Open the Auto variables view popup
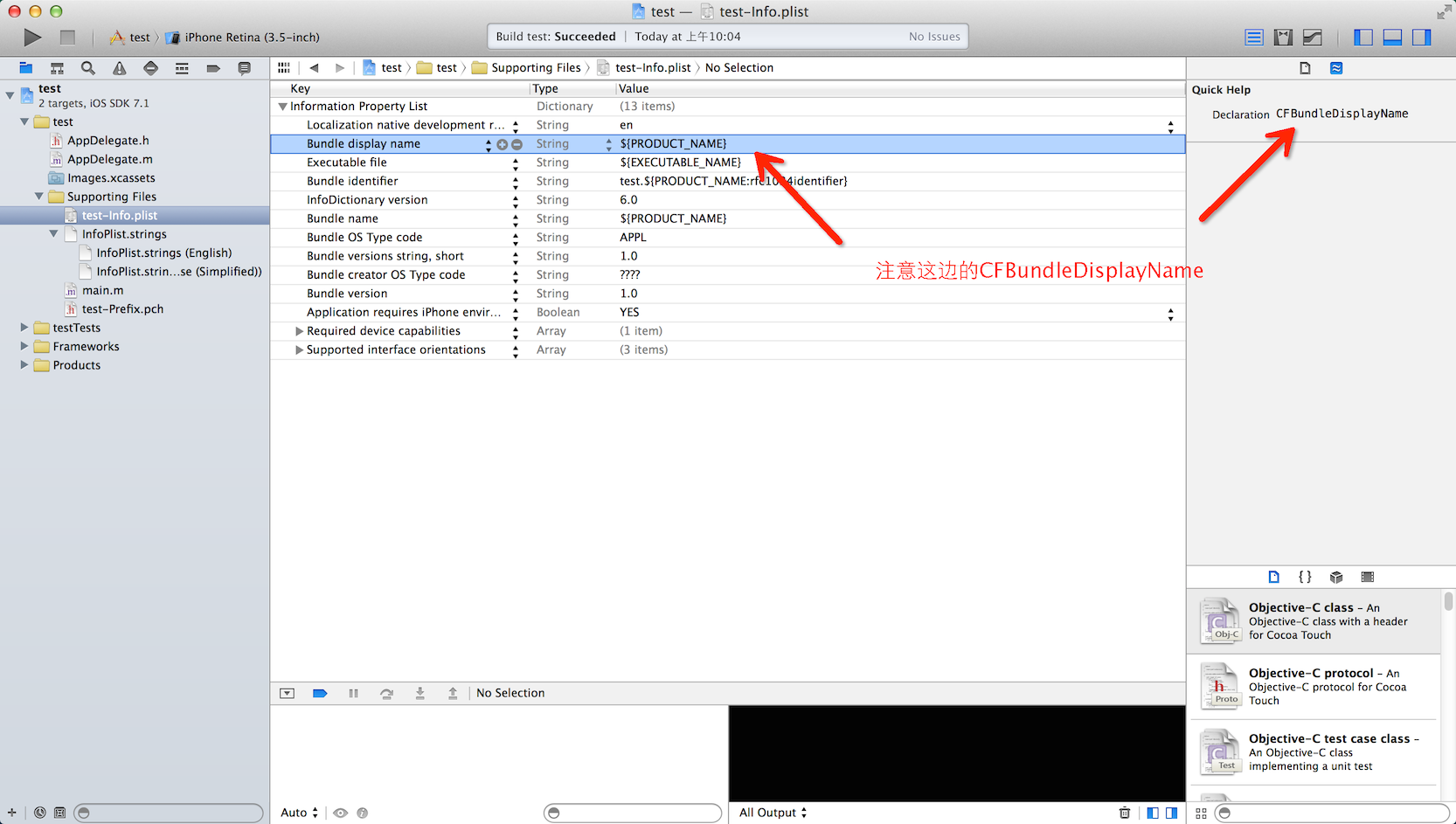The height and width of the screenshot is (824, 1456). pos(300,813)
